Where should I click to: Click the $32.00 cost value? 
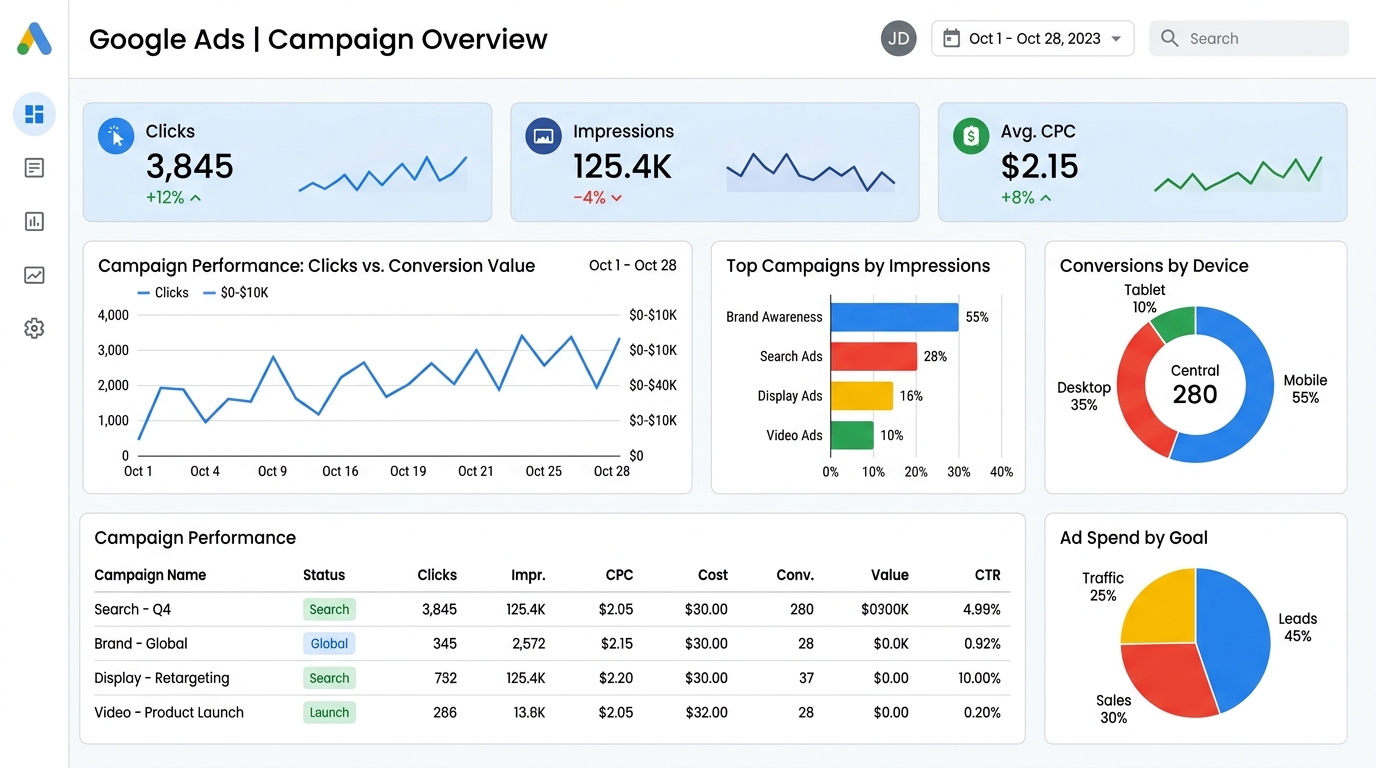[706, 713]
